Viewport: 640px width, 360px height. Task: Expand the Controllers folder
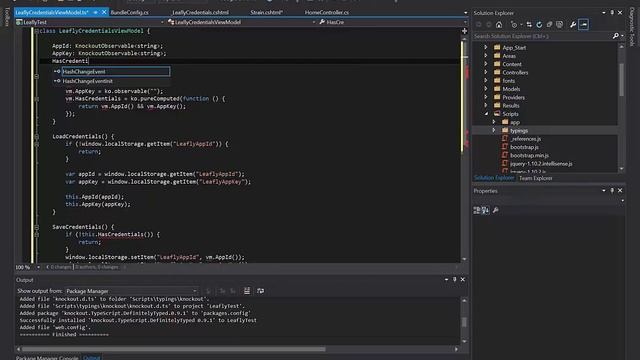click(486, 72)
